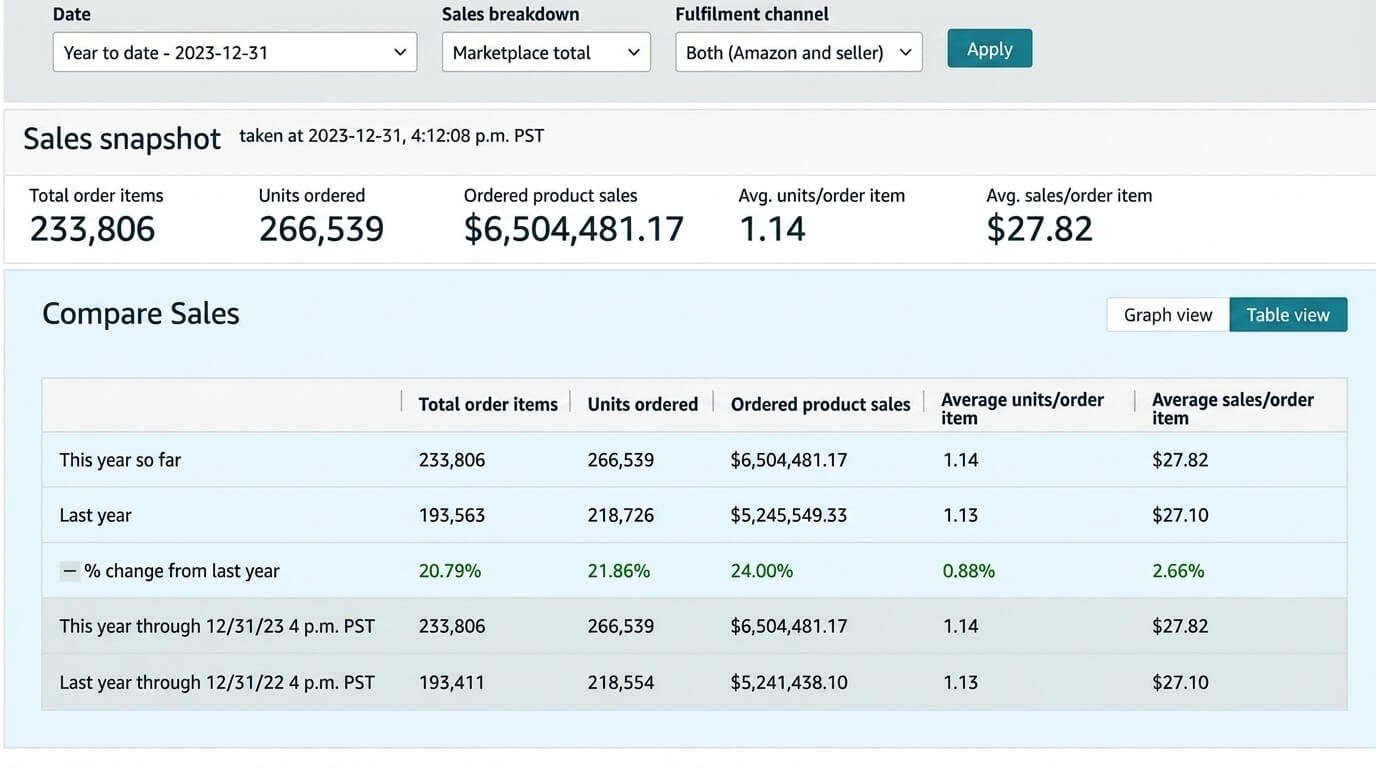Viewport: 1376px width, 768px height.
Task: Click the Apply button
Action: (990, 49)
